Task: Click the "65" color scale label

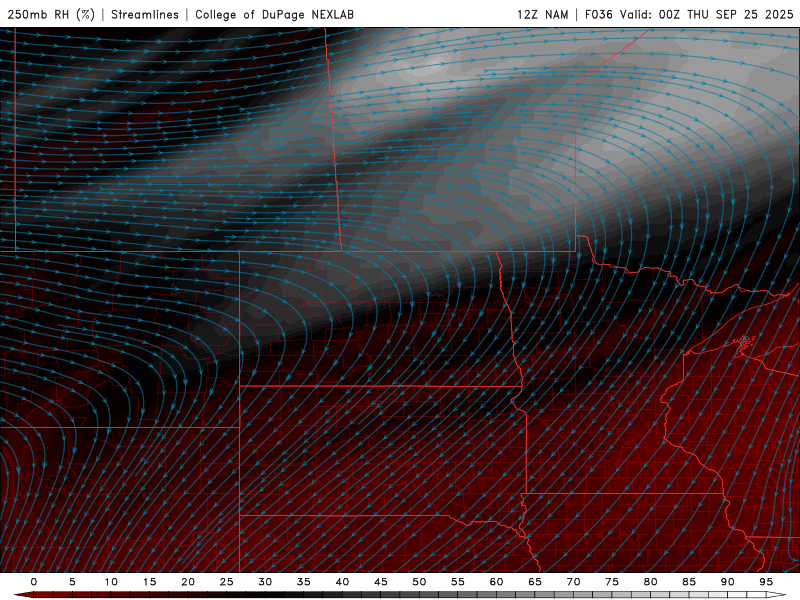Action: [x=535, y=582]
